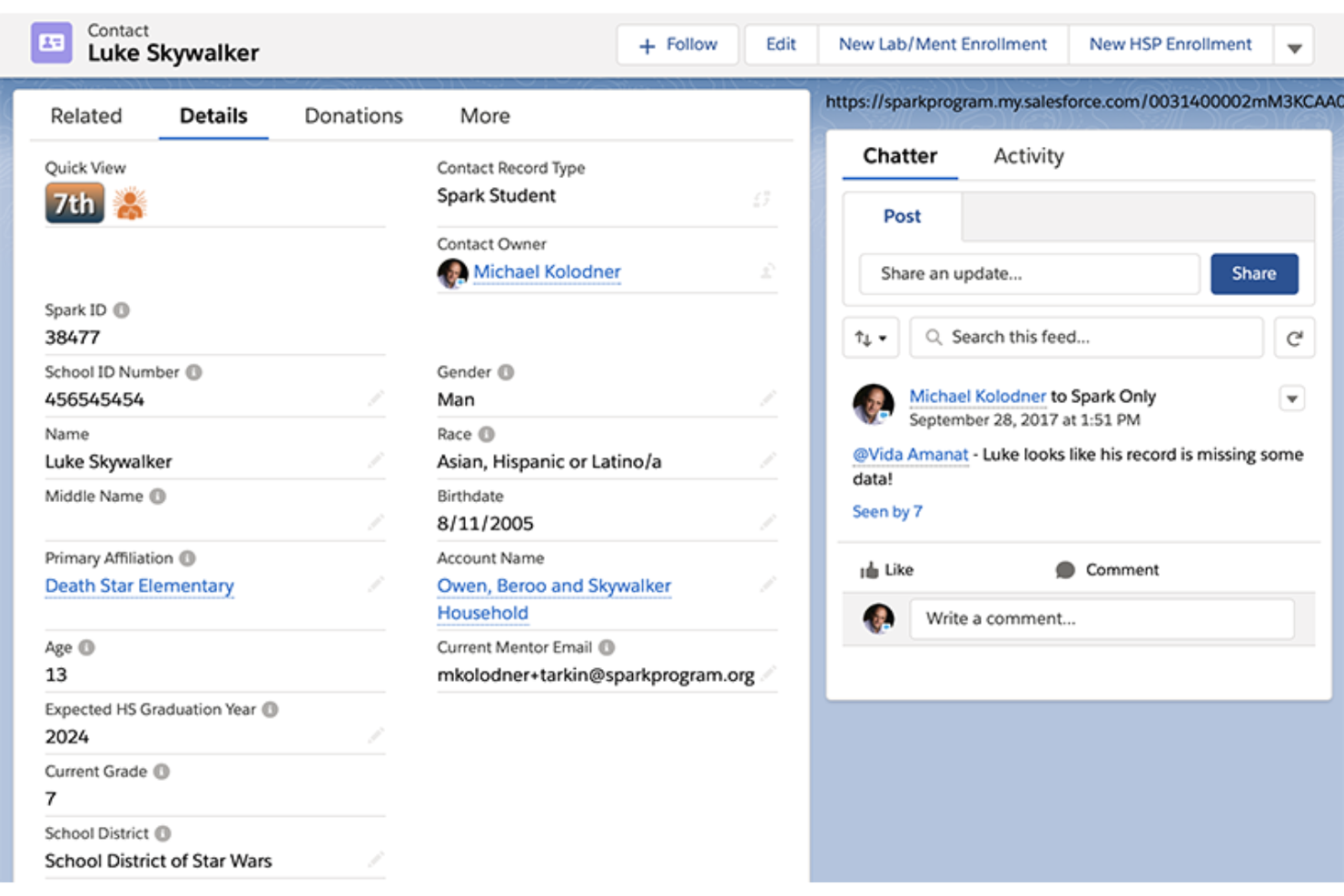Open the Activity tab in the Chatter panel
Viewport: 1344px width, 896px height.
(x=1028, y=155)
